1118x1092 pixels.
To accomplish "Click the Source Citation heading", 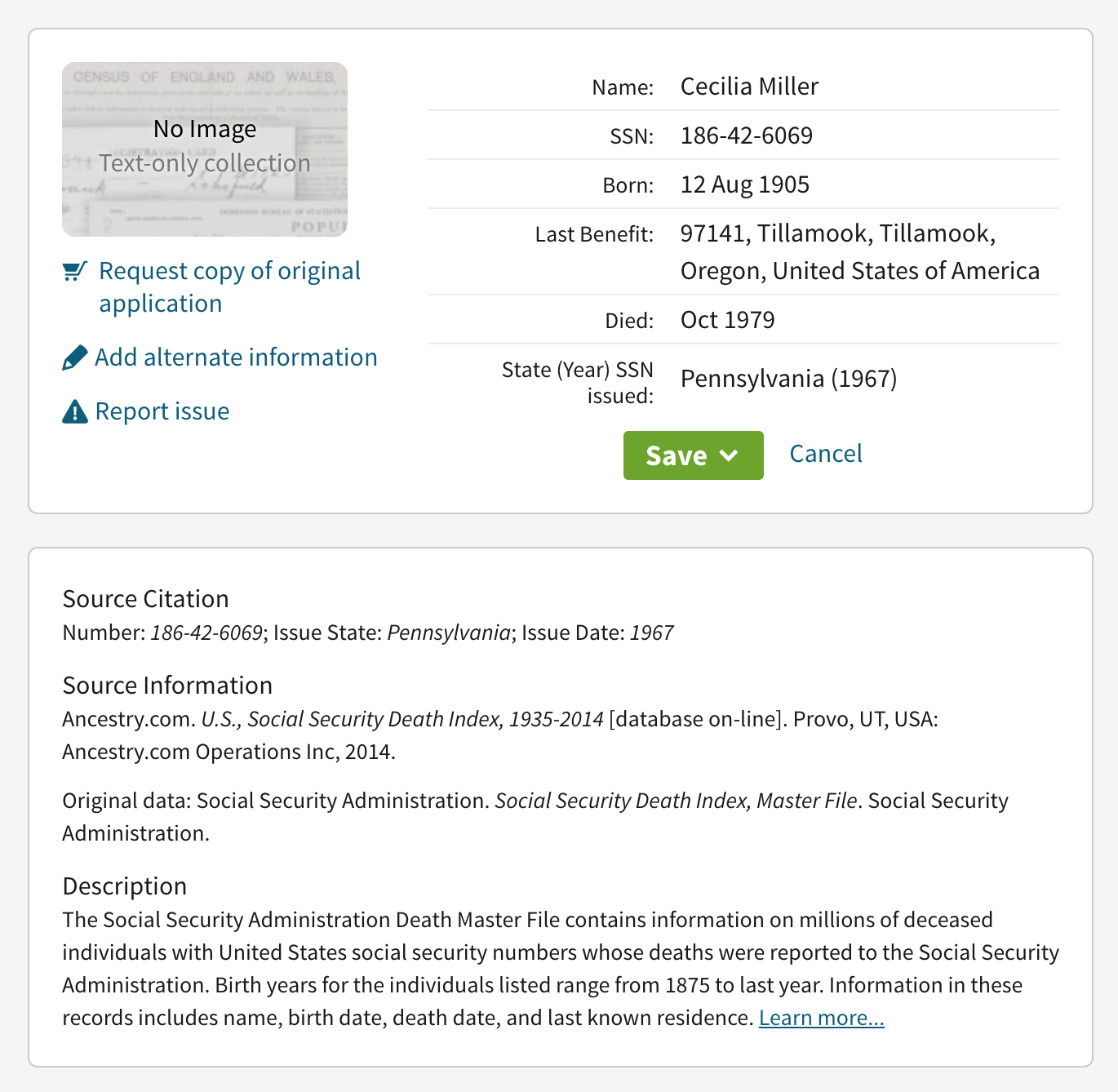I will (x=145, y=599).
